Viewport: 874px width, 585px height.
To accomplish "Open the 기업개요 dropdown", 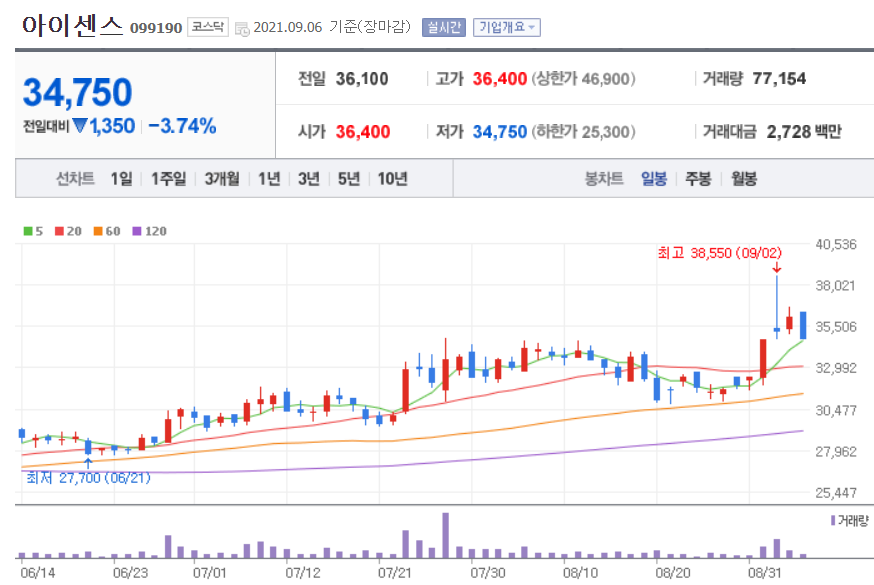I will [x=507, y=27].
